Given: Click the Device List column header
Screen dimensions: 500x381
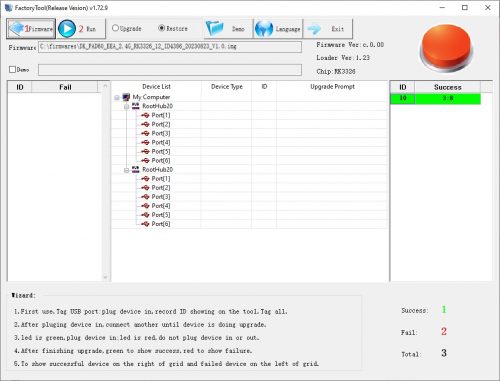Looking at the screenshot, I should (156, 87).
